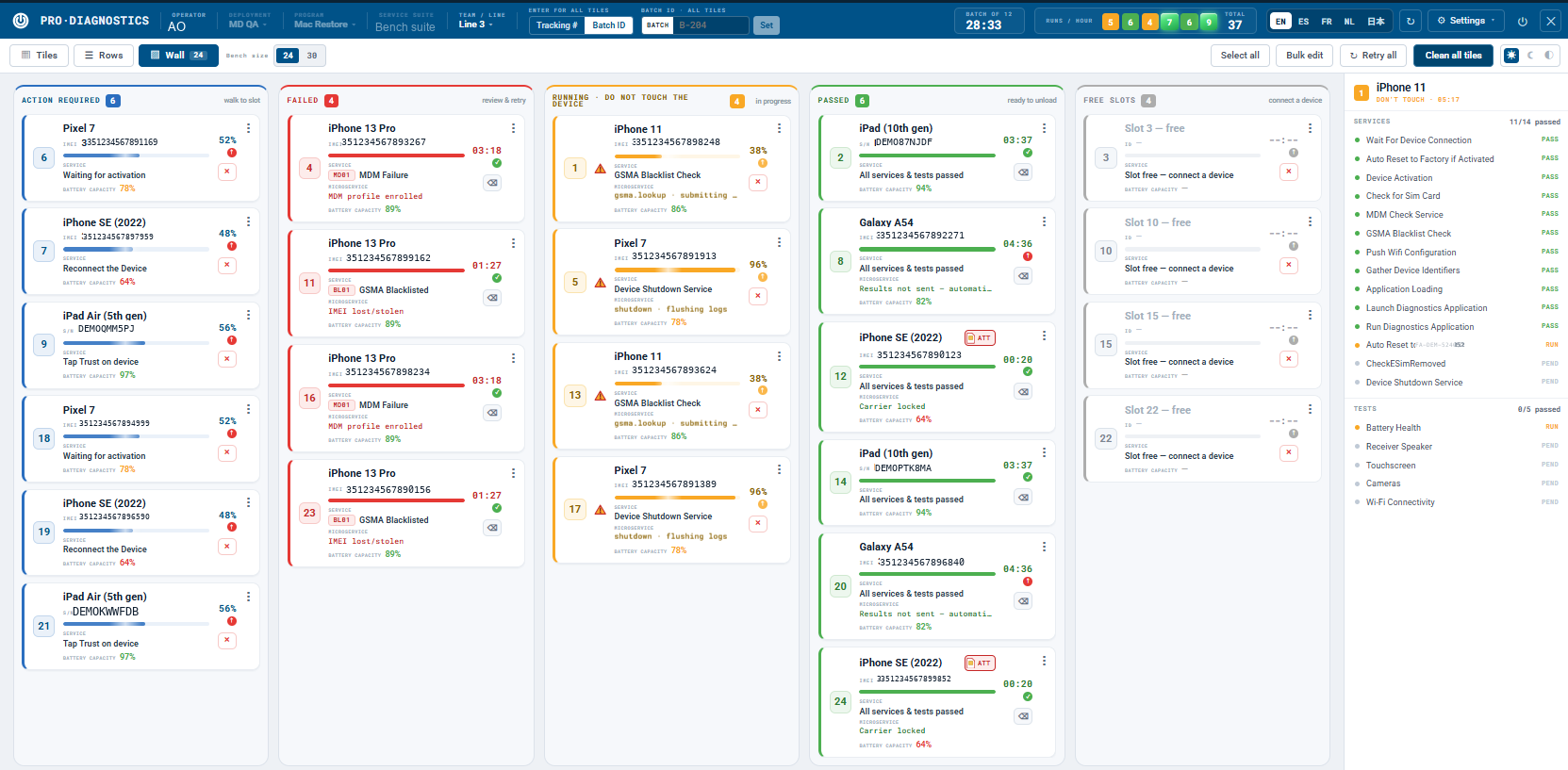
Task: Click the power icon next to Settings
Action: click(x=1523, y=21)
